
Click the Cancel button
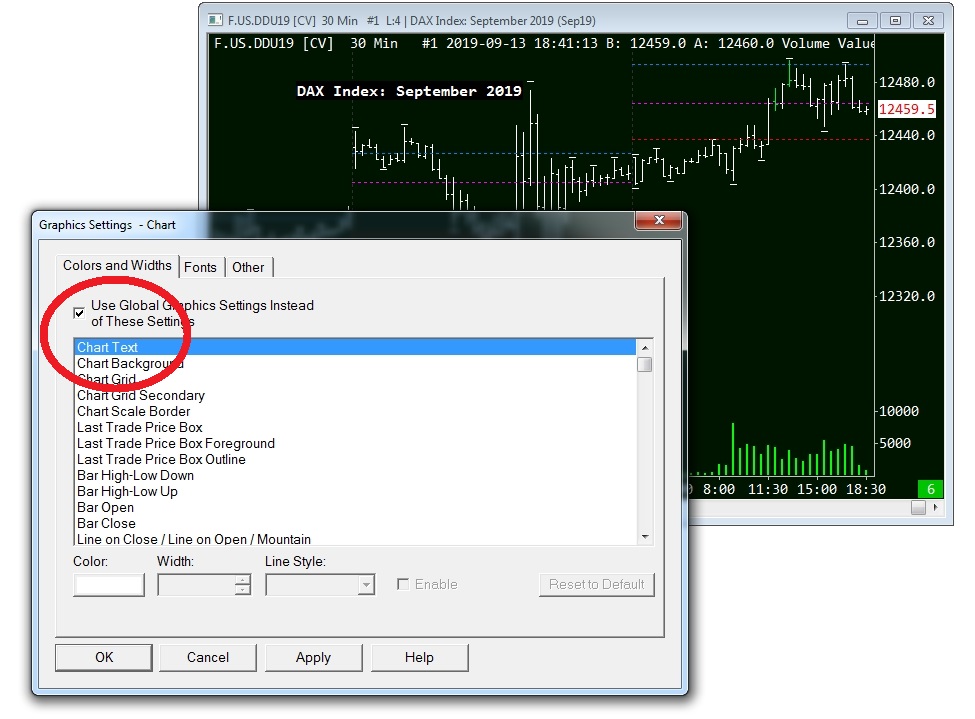[x=208, y=657]
